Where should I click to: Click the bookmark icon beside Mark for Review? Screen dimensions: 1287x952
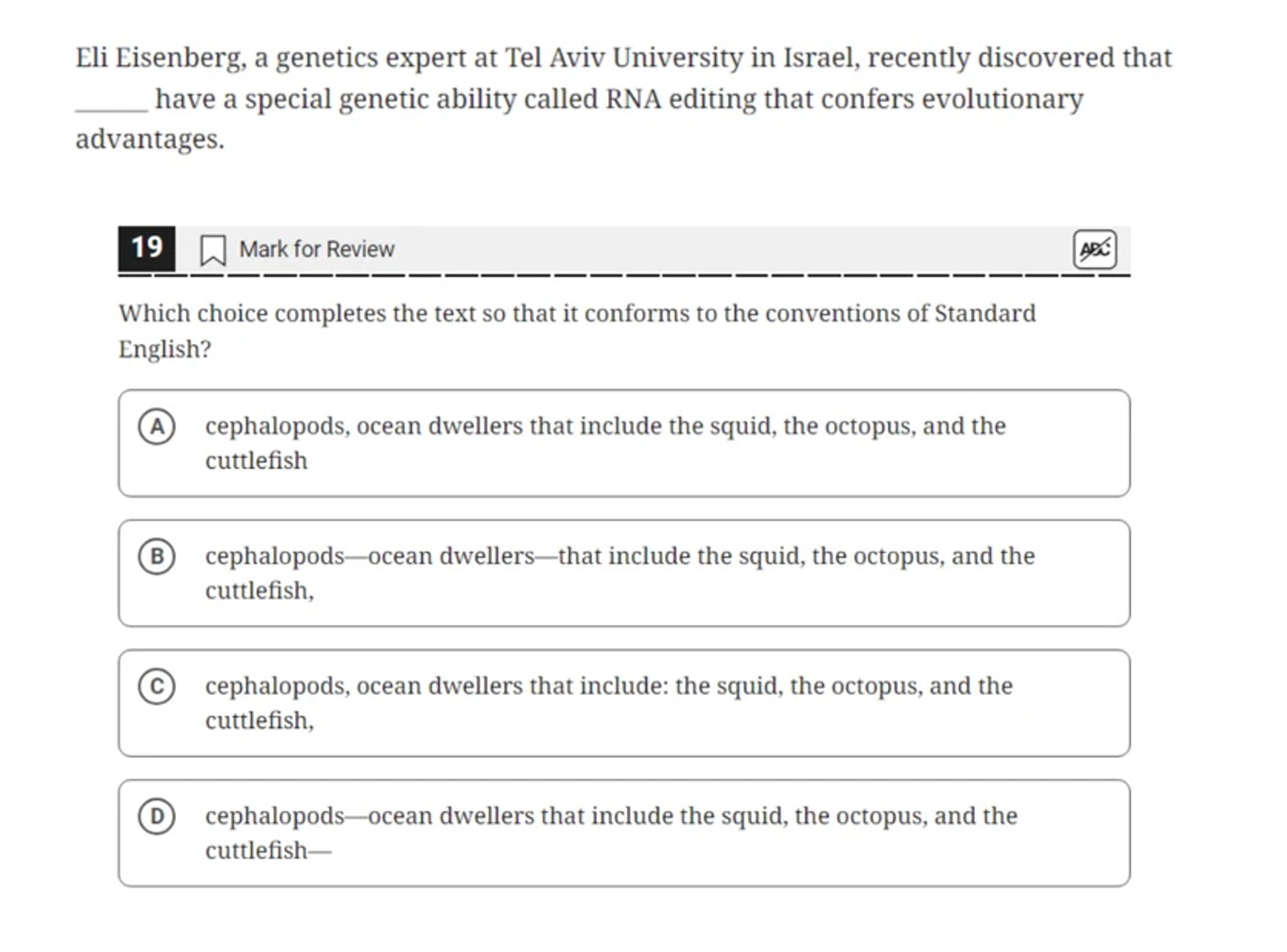(x=212, y=249)
